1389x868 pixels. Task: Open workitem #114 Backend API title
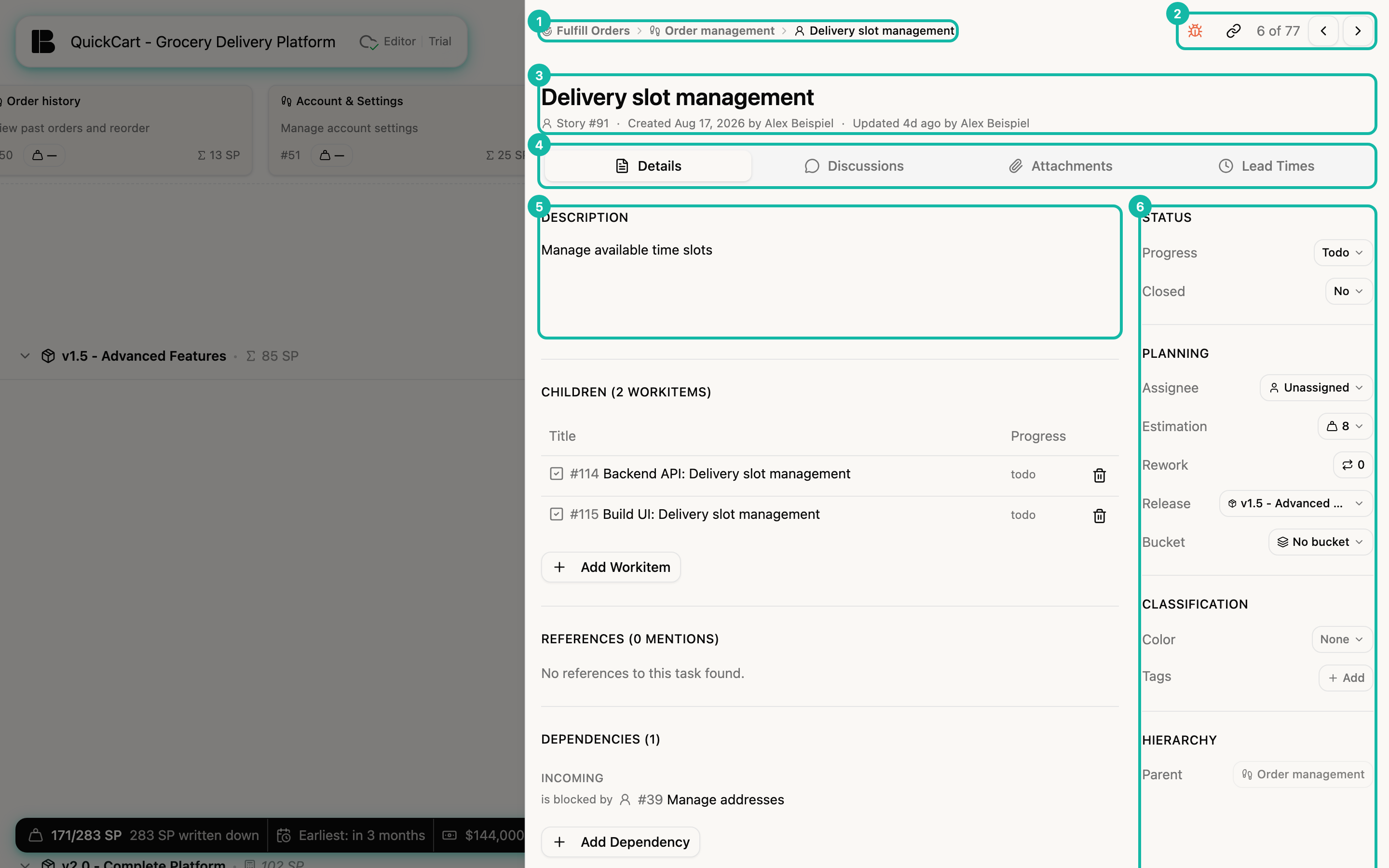pyautogui.click(x=726, y=474)
